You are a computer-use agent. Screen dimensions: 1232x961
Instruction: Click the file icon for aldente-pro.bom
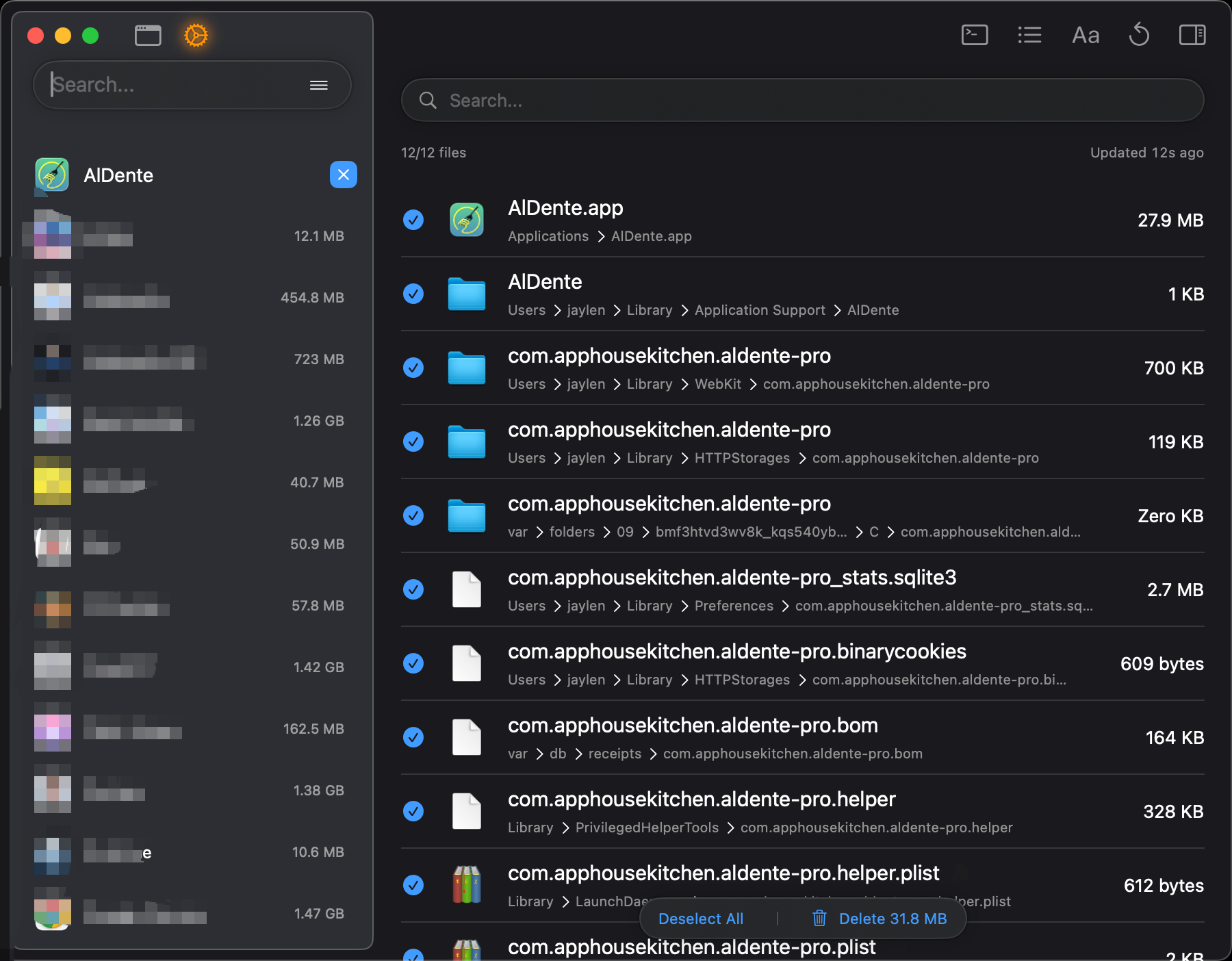pyautogui.click(x=467, y=737)
